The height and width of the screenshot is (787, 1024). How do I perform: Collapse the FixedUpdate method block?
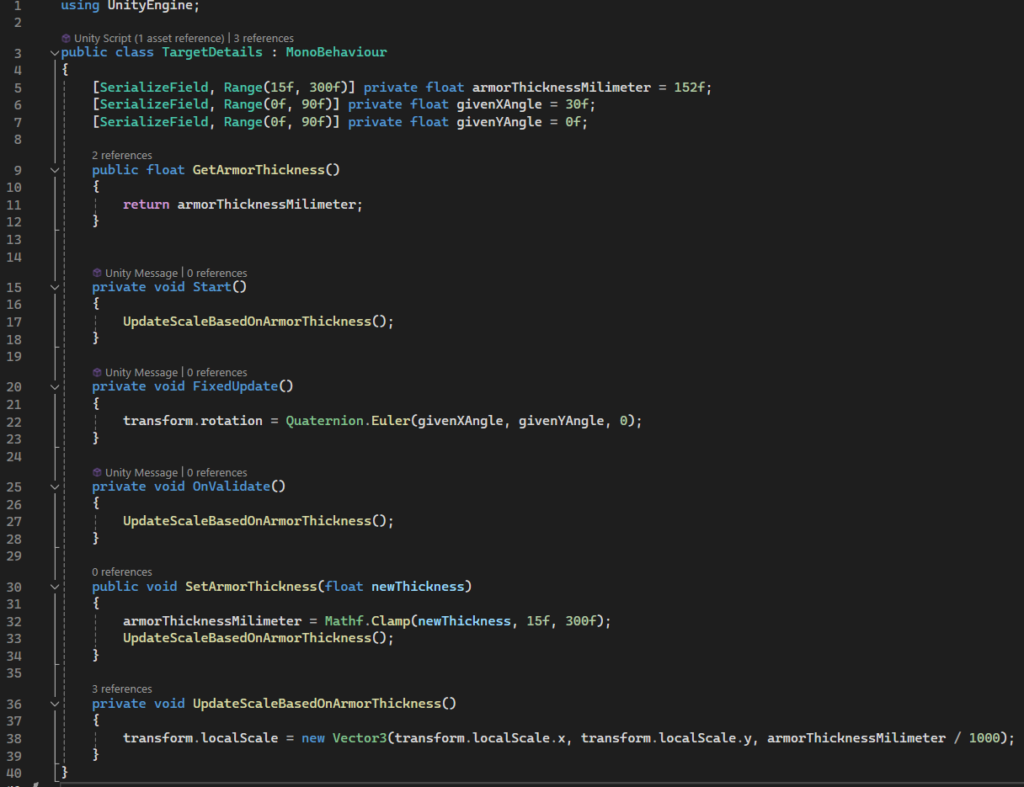click(55, 387)
